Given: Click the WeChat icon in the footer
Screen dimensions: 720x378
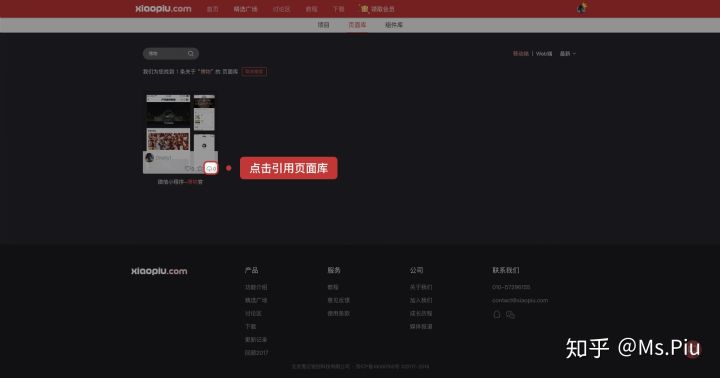Looking at the screenshot, I should point(510,315).
